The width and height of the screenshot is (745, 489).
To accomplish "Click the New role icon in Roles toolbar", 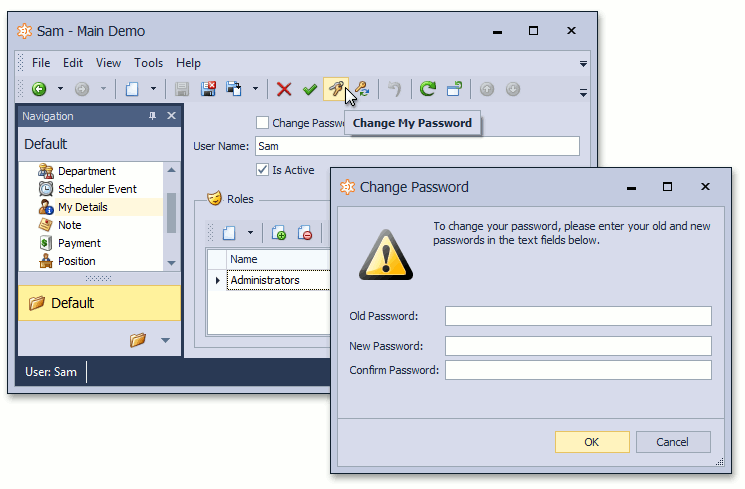I will (x=229, y=233).
